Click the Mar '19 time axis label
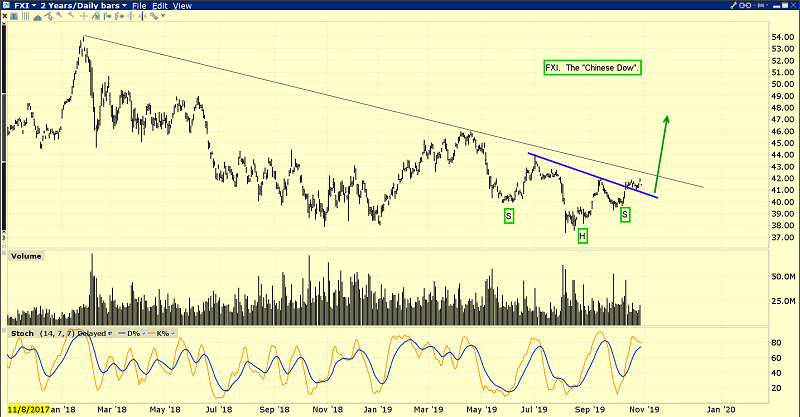The image size is (800, 417). pos(429,409)
